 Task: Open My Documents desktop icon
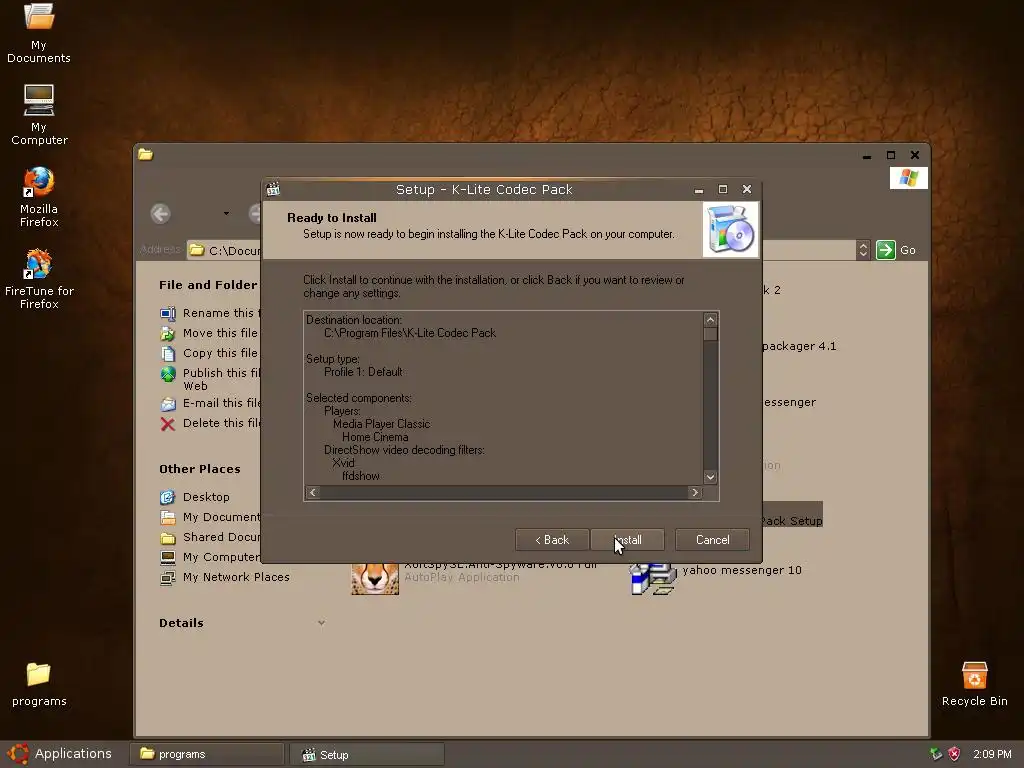[39, 33]
